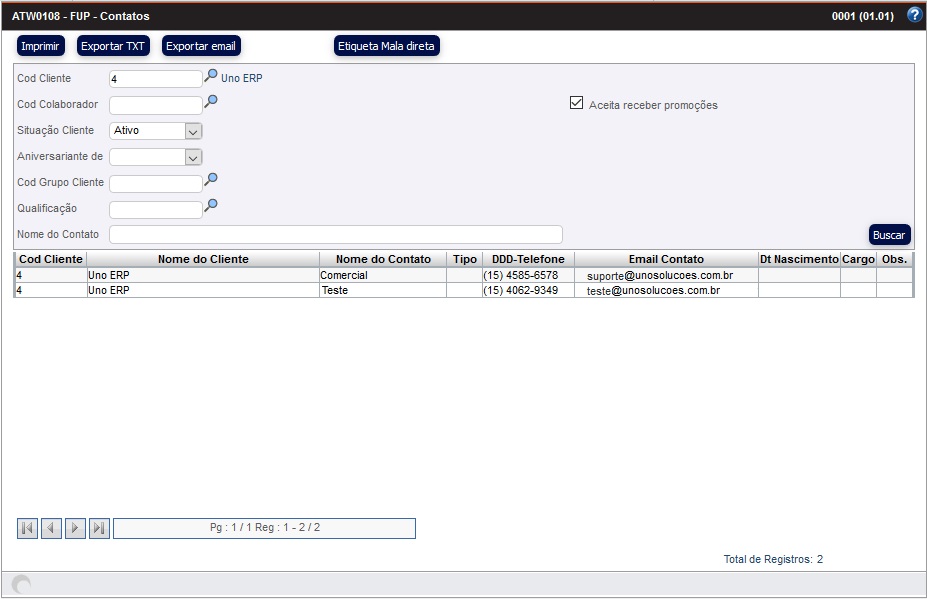Click Exportar TXT button
The width and height of the screenshot is (927, 599).
coord(113,46)
